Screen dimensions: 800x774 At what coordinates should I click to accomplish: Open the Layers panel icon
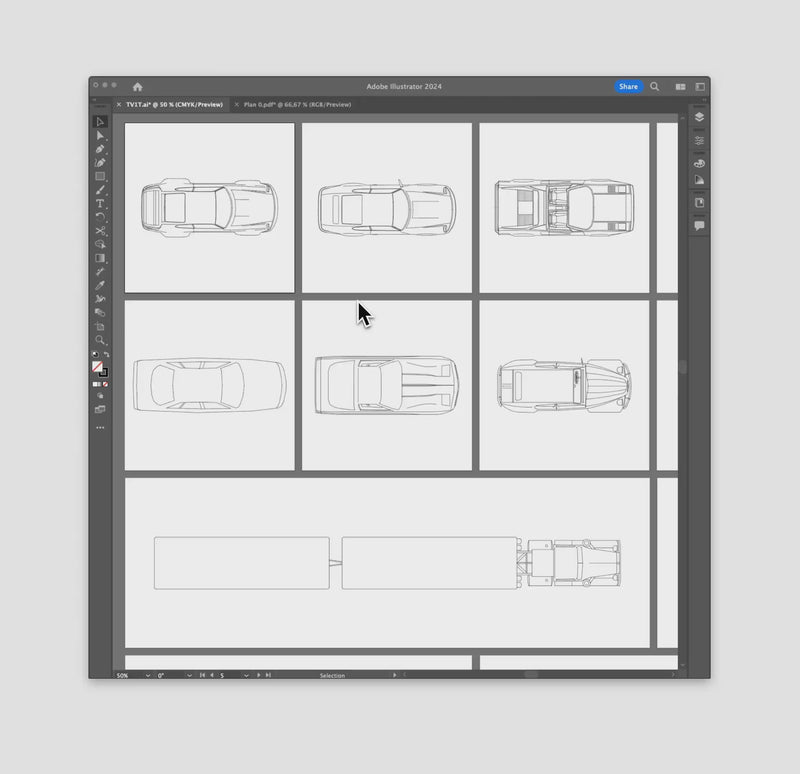[x=699, y=117]
